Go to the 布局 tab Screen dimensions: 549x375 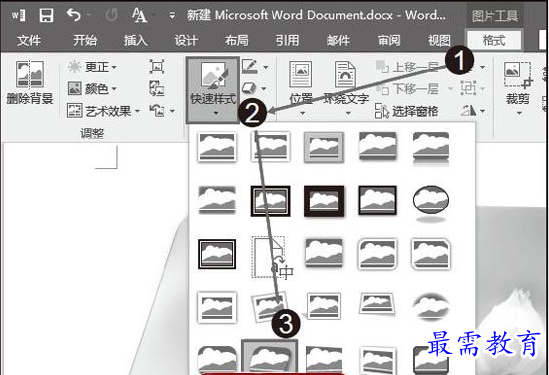pos(237,41)
